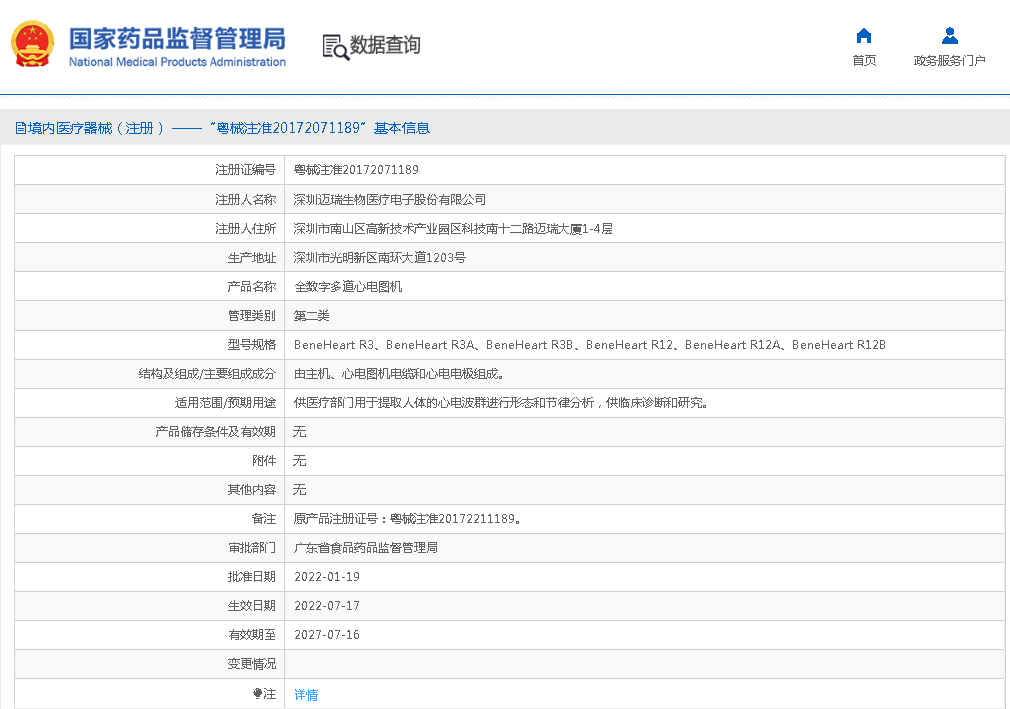The width and height of the screenshot is (1010, 709).
Task: Go to 首页 via its text label
Action: (x=864, y=61)
